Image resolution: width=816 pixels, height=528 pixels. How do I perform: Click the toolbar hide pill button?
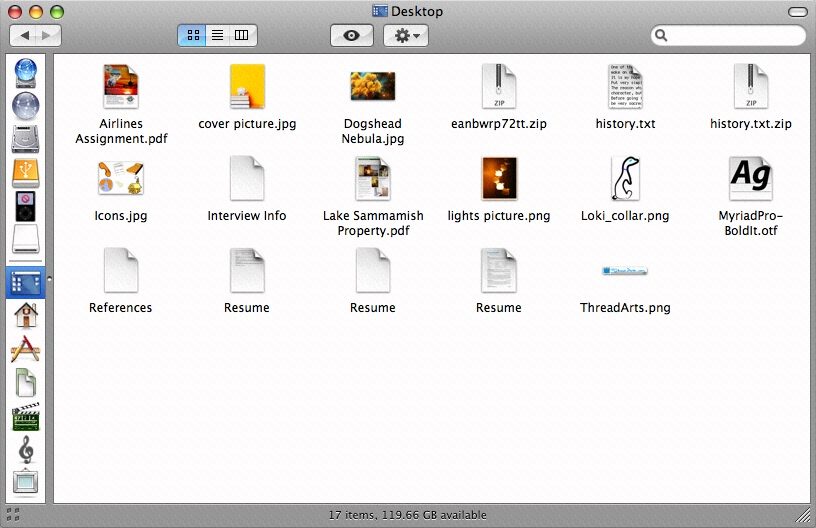pyautogui.click(x=798, y=11)
